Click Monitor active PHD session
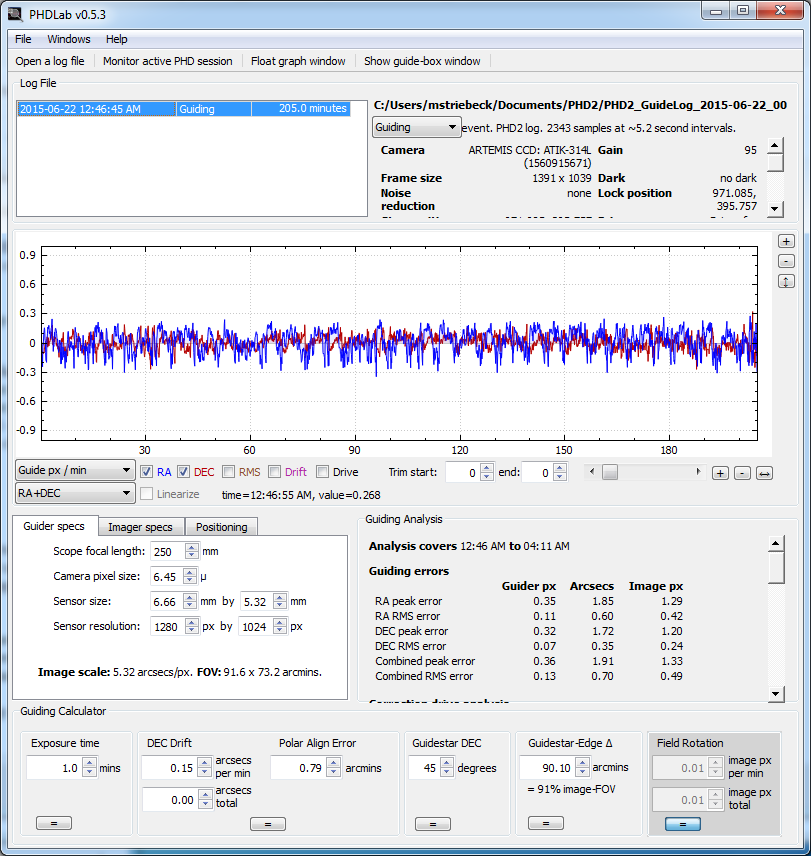Viewport: 811px width, 856px height. [168, 61]
